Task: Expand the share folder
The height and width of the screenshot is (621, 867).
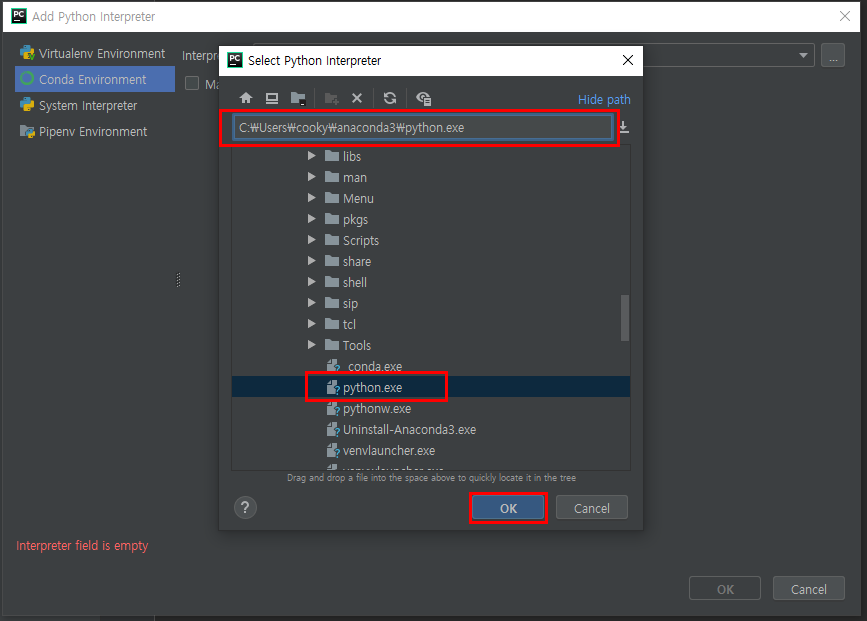Action: (311, 261)
